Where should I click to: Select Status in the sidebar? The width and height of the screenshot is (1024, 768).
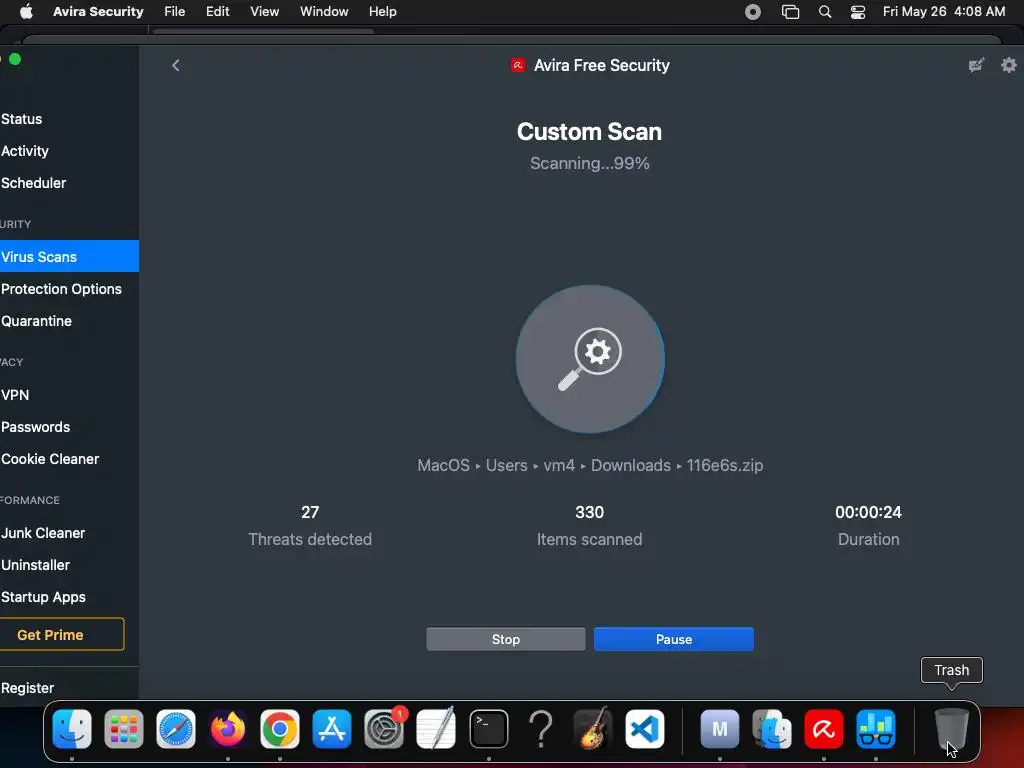[x=22, y=119]
